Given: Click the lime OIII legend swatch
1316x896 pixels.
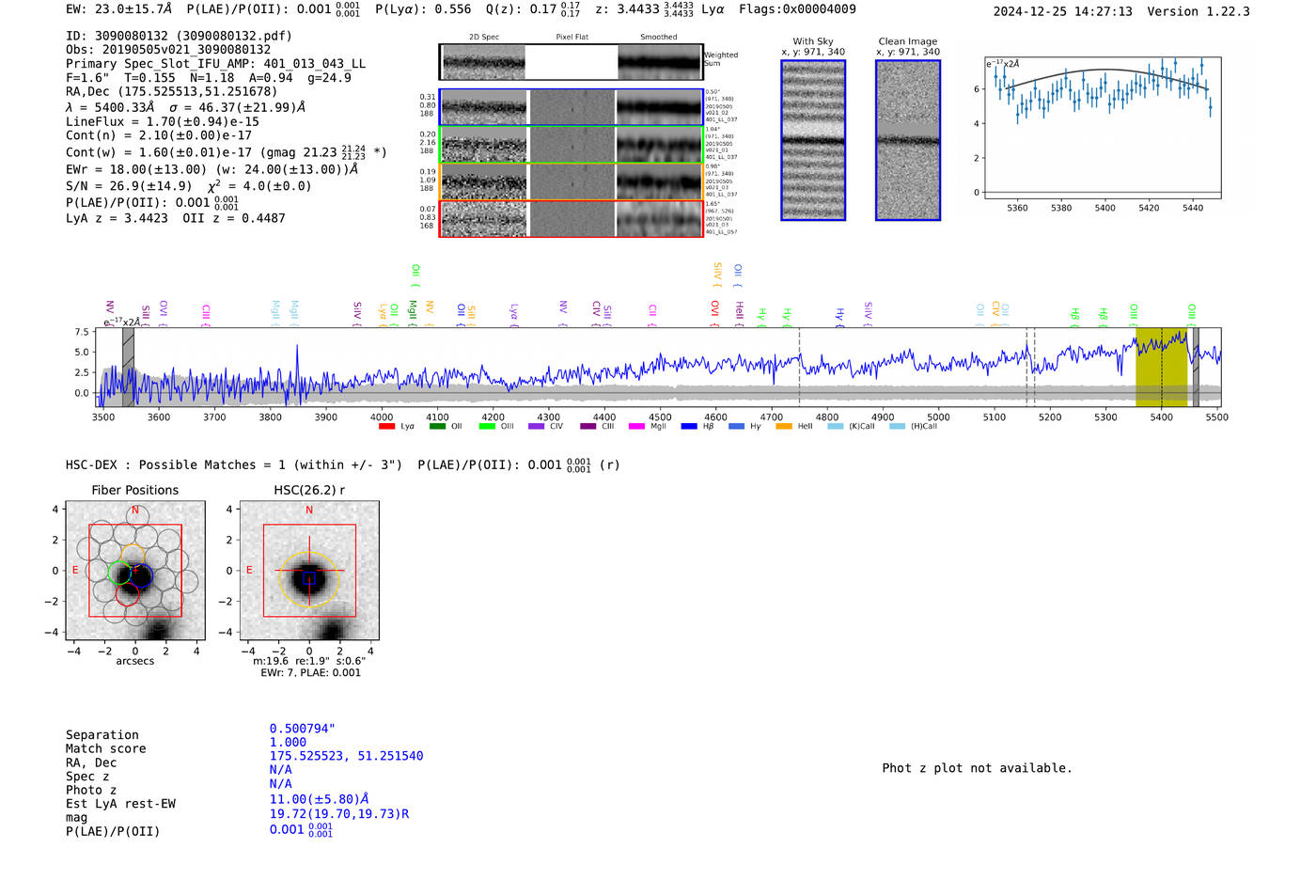Looking at the screenshot, I should tap(487, 427).
